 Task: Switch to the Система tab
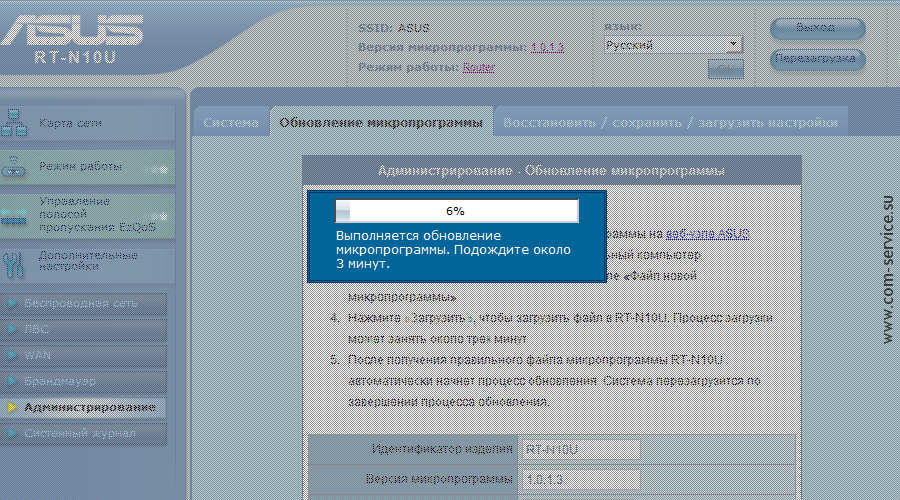click(x=231, y=122)
